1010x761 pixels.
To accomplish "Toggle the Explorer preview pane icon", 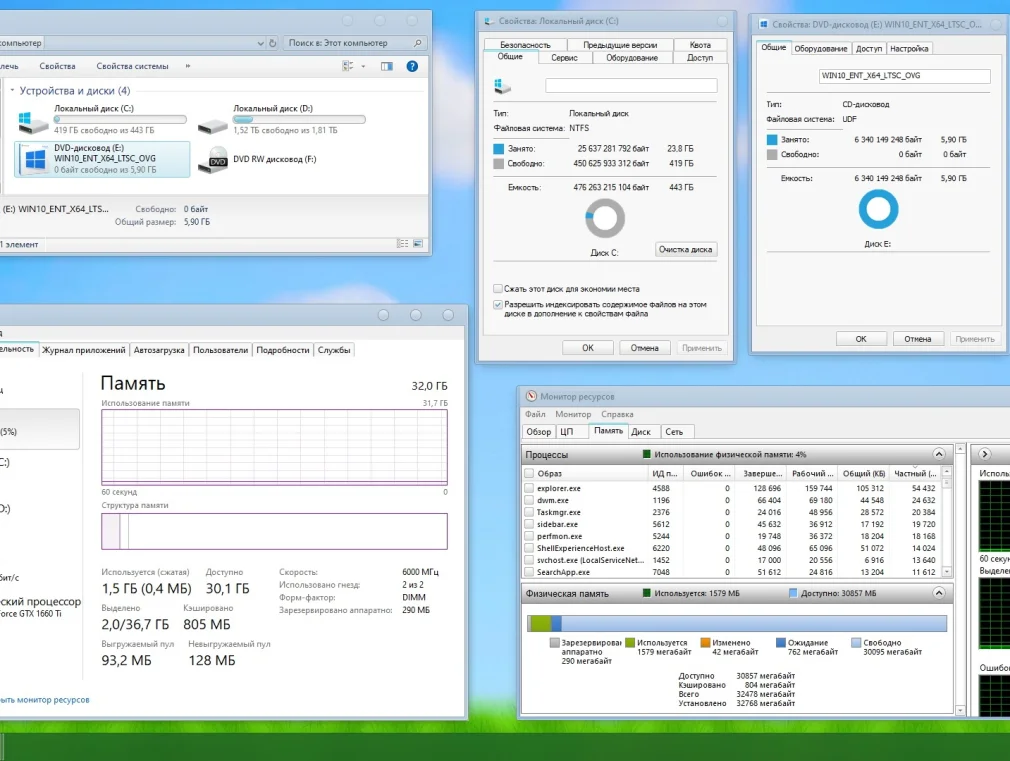I will tap(386, 66).
